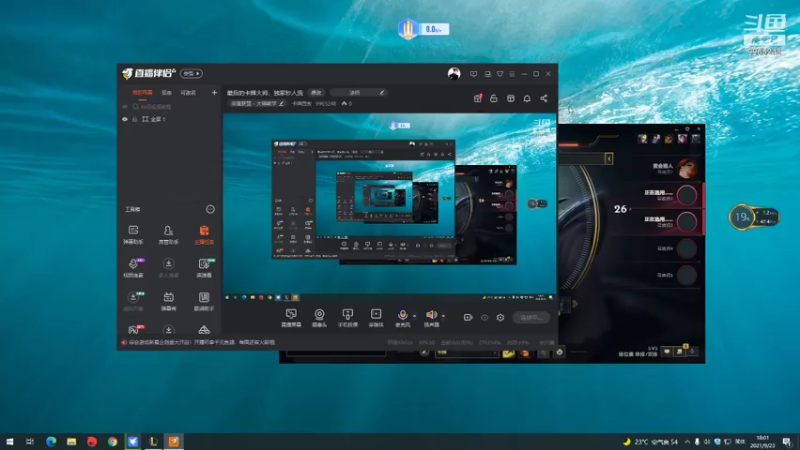
Task: Click the first champion icon at League client top
Action: tap(642, 138)
